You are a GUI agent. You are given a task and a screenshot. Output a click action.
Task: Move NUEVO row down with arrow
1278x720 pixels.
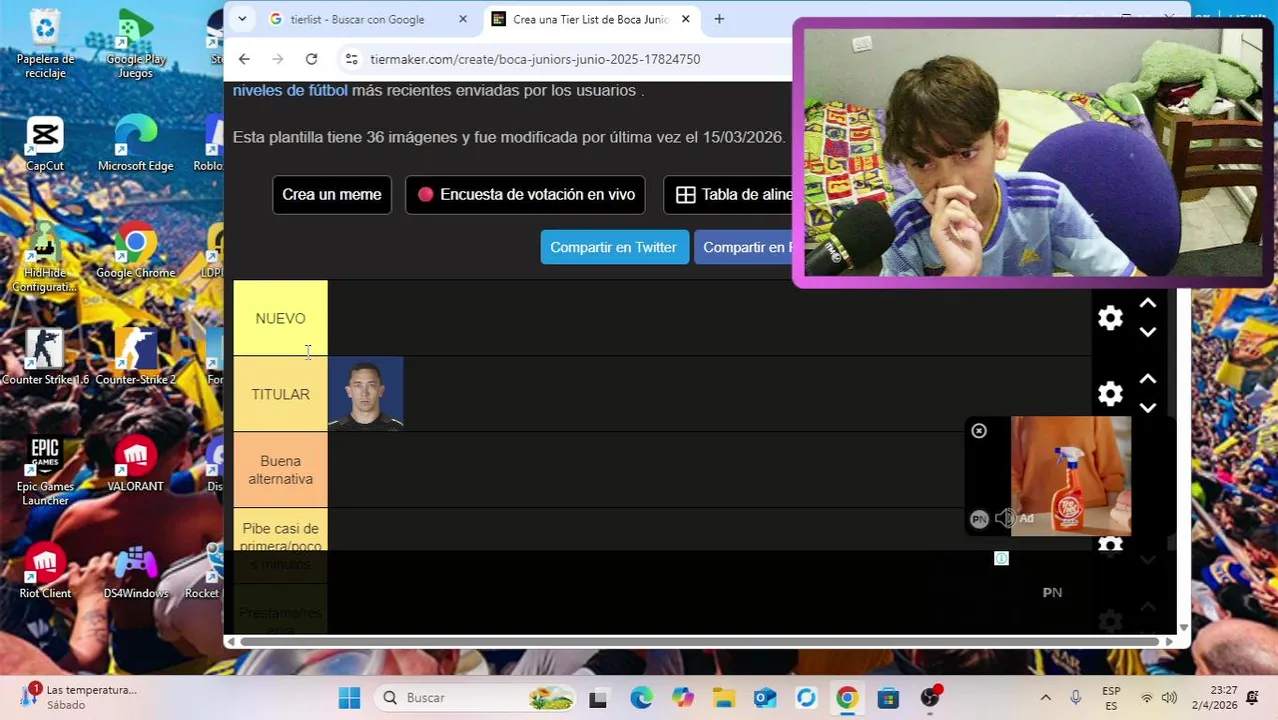pyautogui.click(x=1148, y=332)
